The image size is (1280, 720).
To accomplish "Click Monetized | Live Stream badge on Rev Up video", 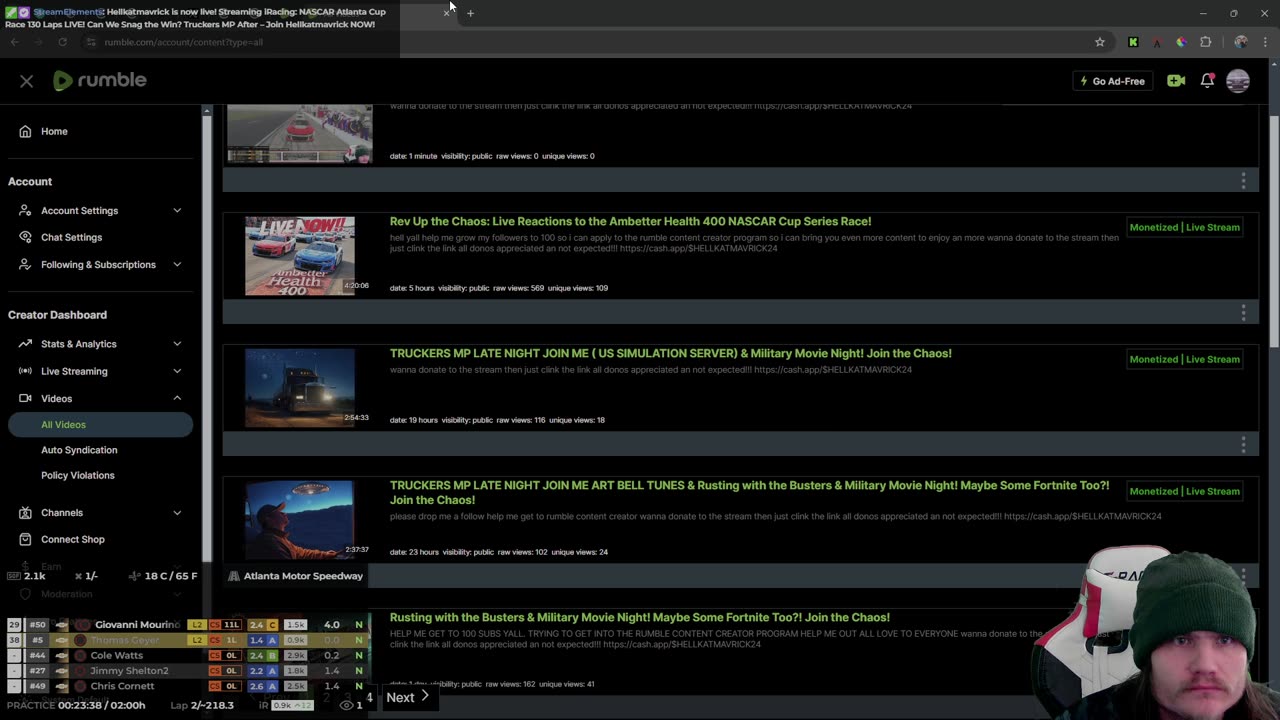I will pos(1184,227).
